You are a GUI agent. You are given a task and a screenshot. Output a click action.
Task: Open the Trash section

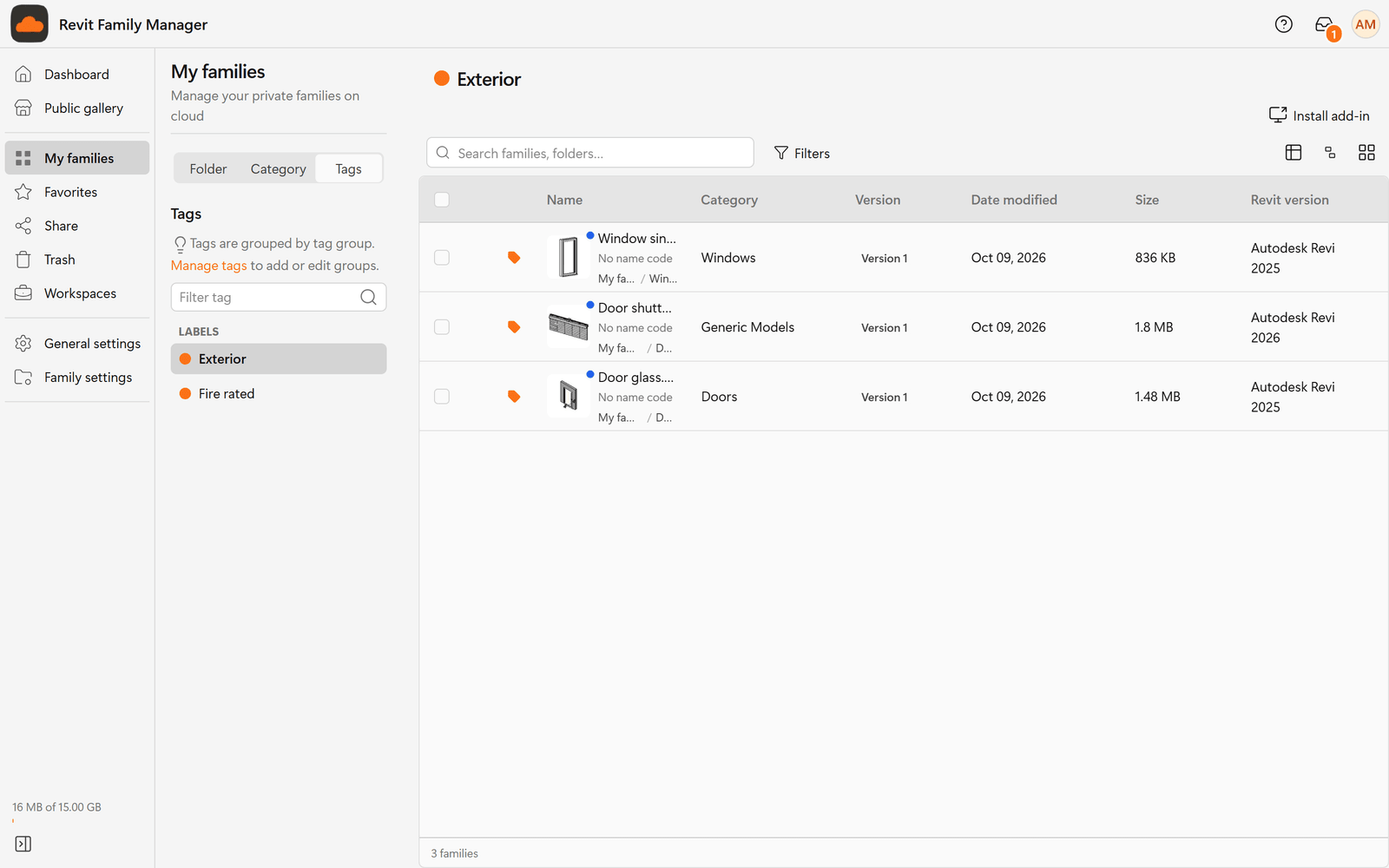pos(76,260)
